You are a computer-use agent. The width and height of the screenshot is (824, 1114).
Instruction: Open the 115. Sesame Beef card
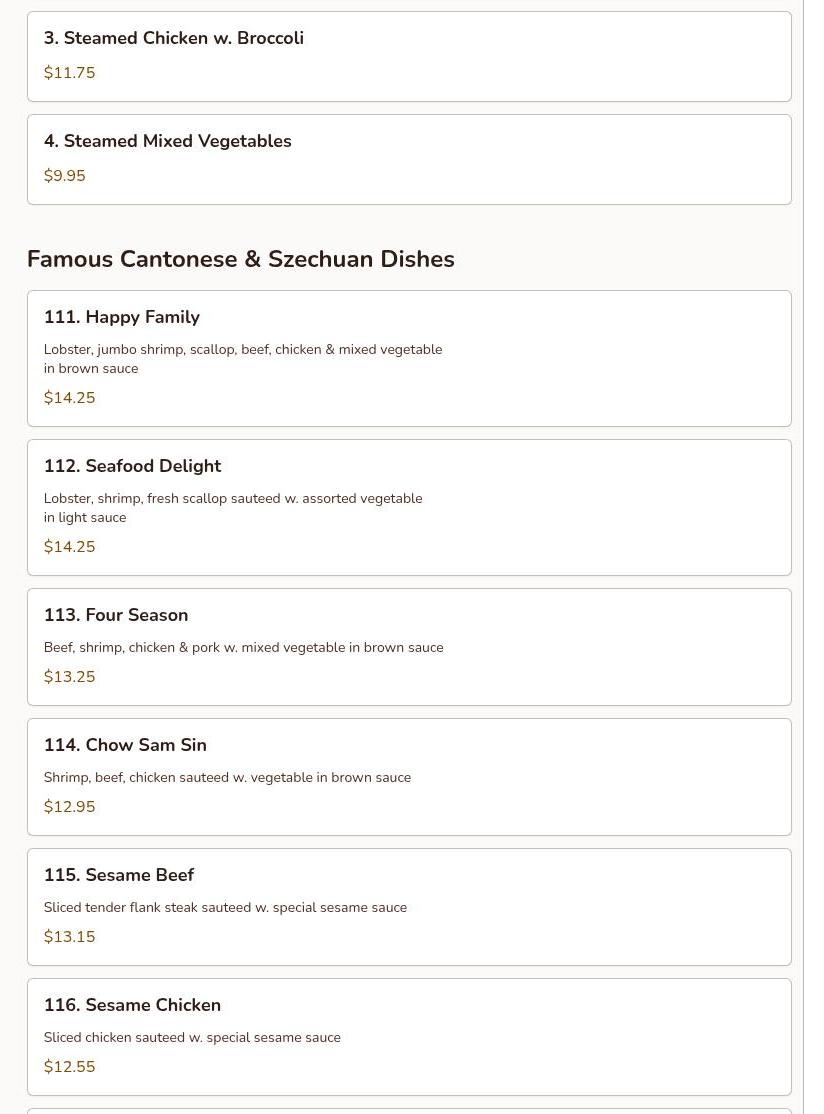[409, 907]
